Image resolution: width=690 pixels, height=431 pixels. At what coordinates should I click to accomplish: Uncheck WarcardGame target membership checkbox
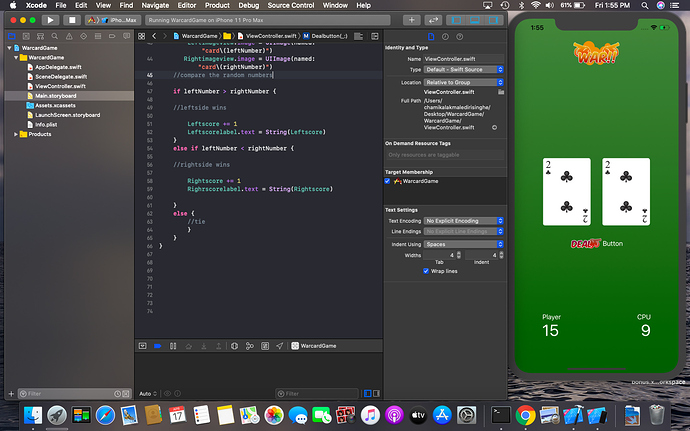[x=388, y=181]
